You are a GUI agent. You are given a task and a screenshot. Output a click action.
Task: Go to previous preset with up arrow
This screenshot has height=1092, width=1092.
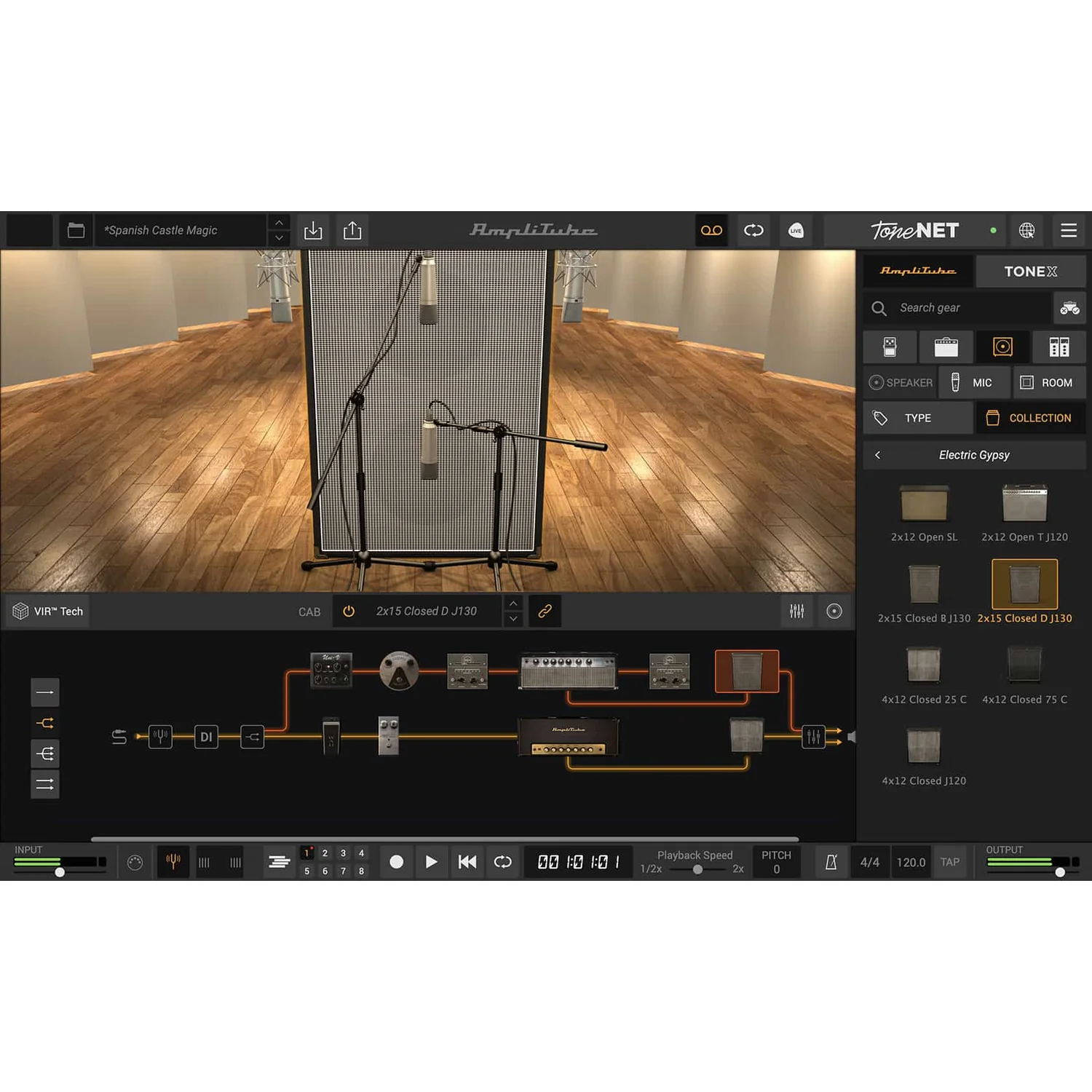pyautogui.click(x=279, y=223)
